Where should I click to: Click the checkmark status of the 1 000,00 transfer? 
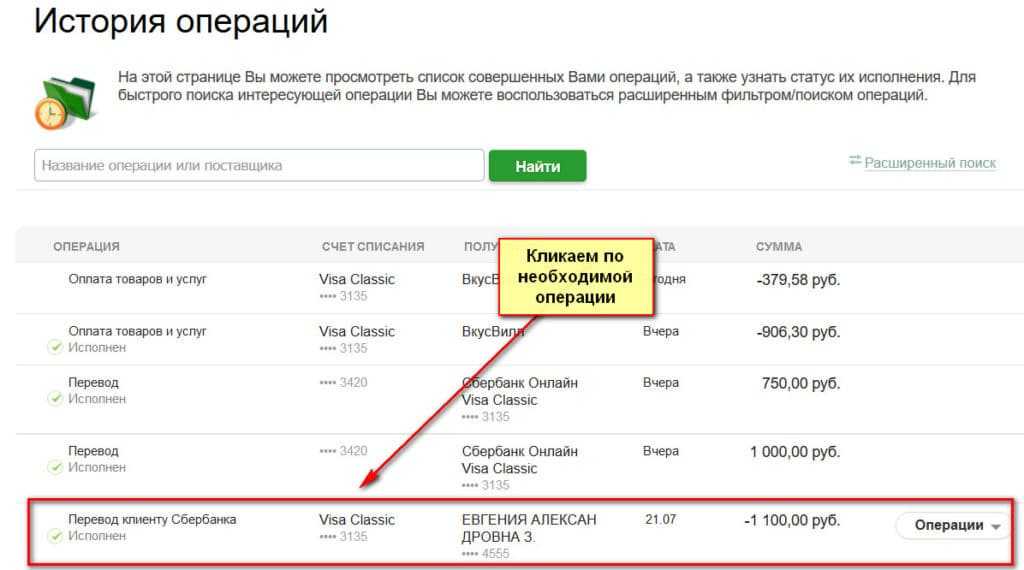click(56, 467)
